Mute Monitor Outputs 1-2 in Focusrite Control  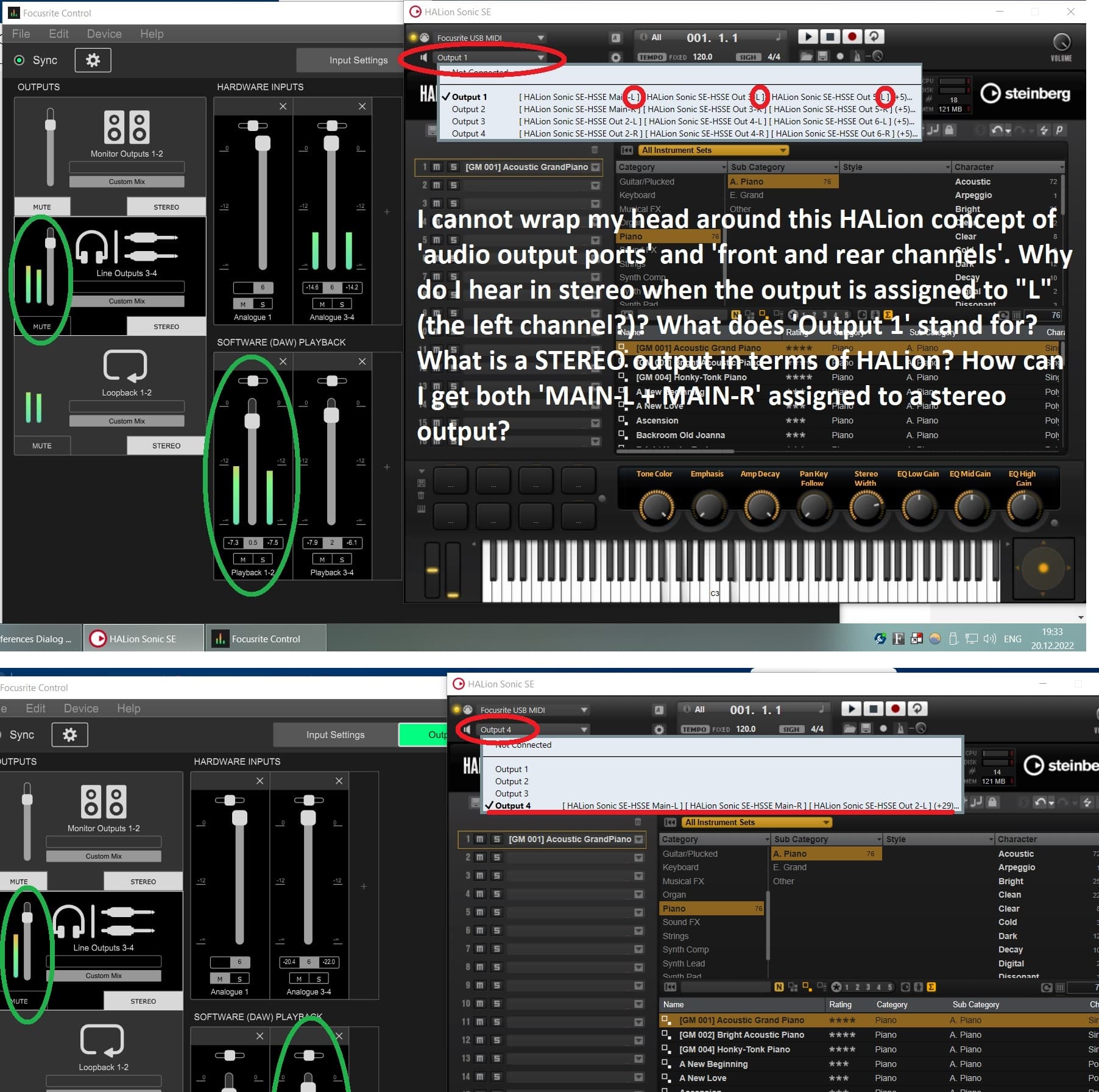click(x=41, y=207)
